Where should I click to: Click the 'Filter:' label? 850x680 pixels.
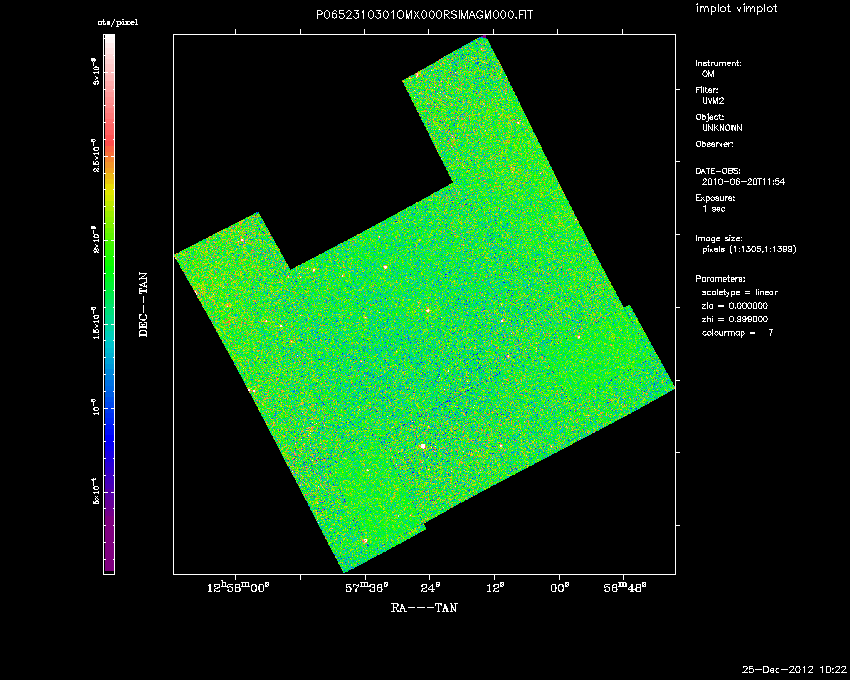[707, 90]
